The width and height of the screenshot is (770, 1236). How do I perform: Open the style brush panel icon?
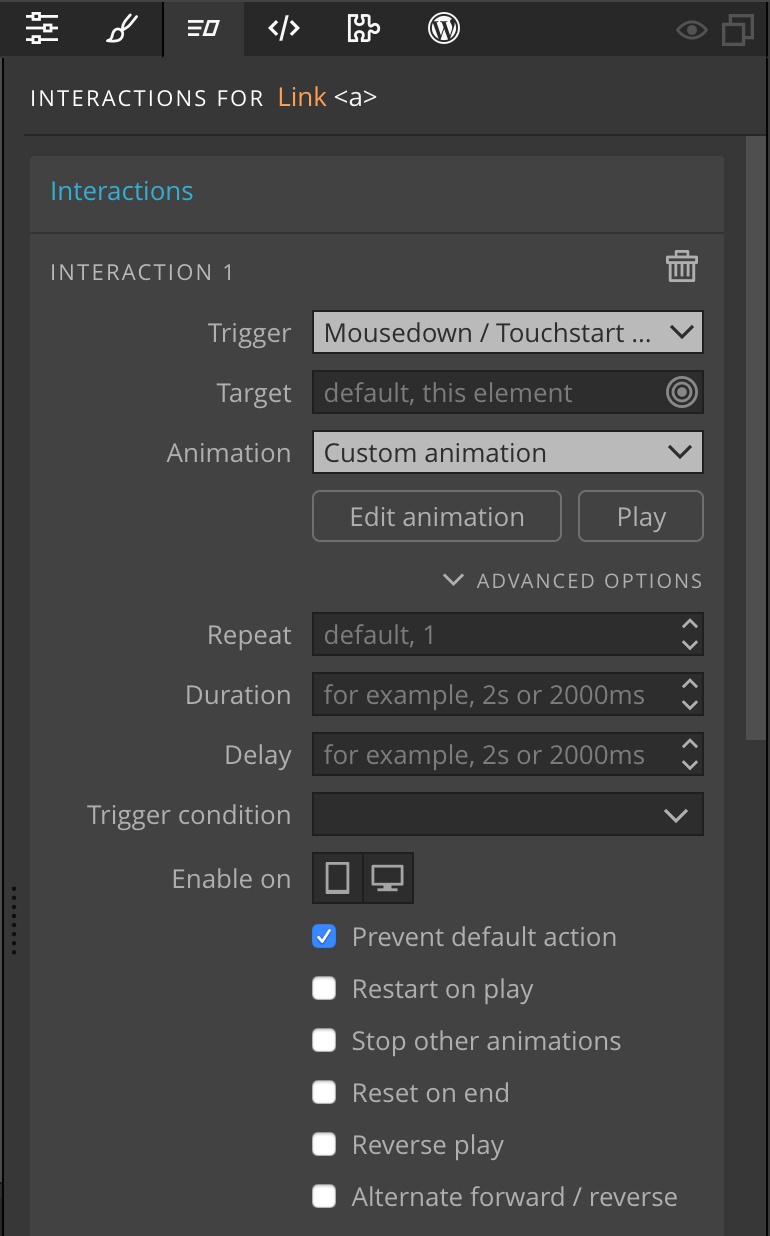123,29
